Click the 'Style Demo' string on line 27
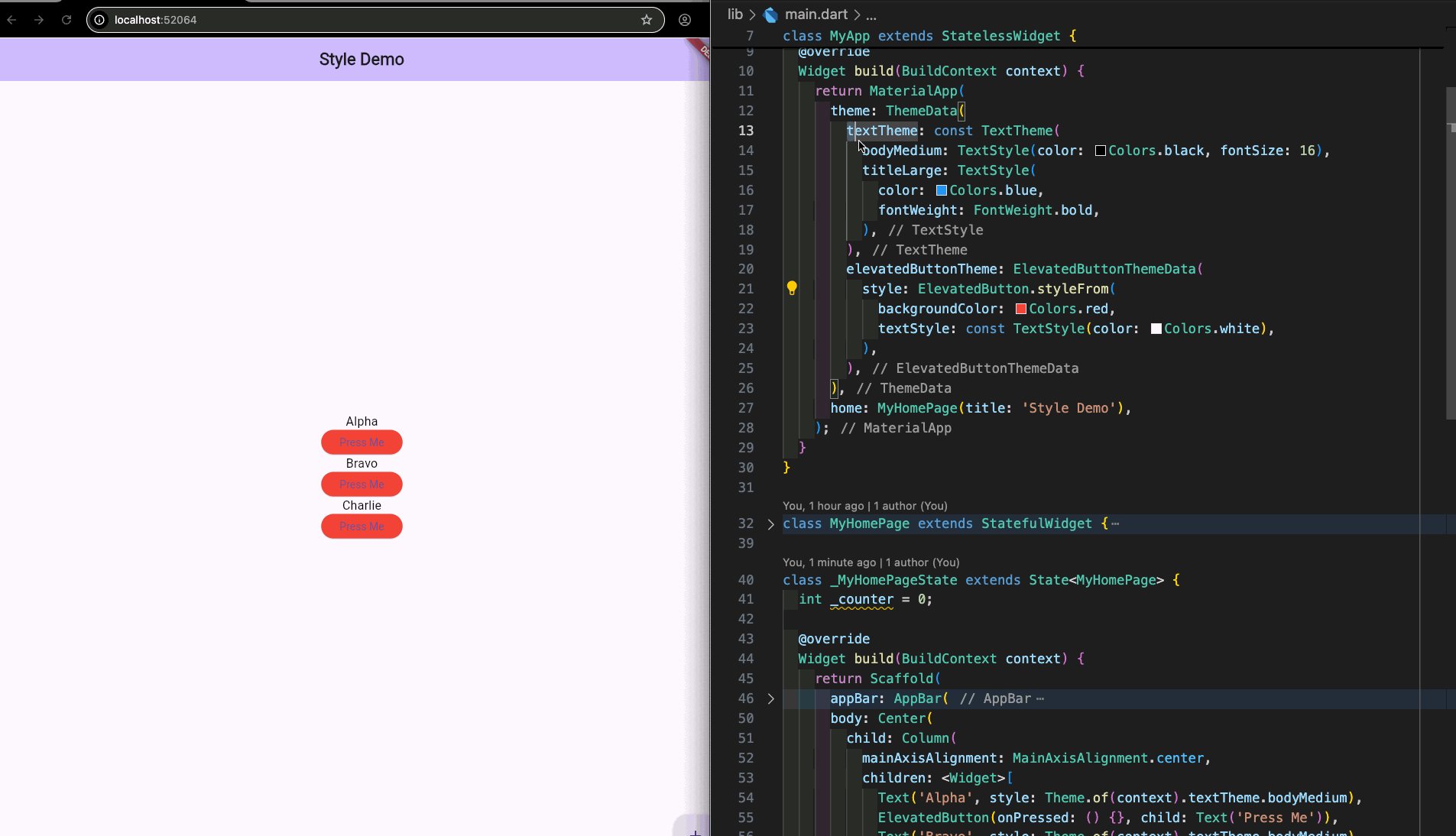The height and width of the screenshot is (836, 1456). coord(1068,408)
